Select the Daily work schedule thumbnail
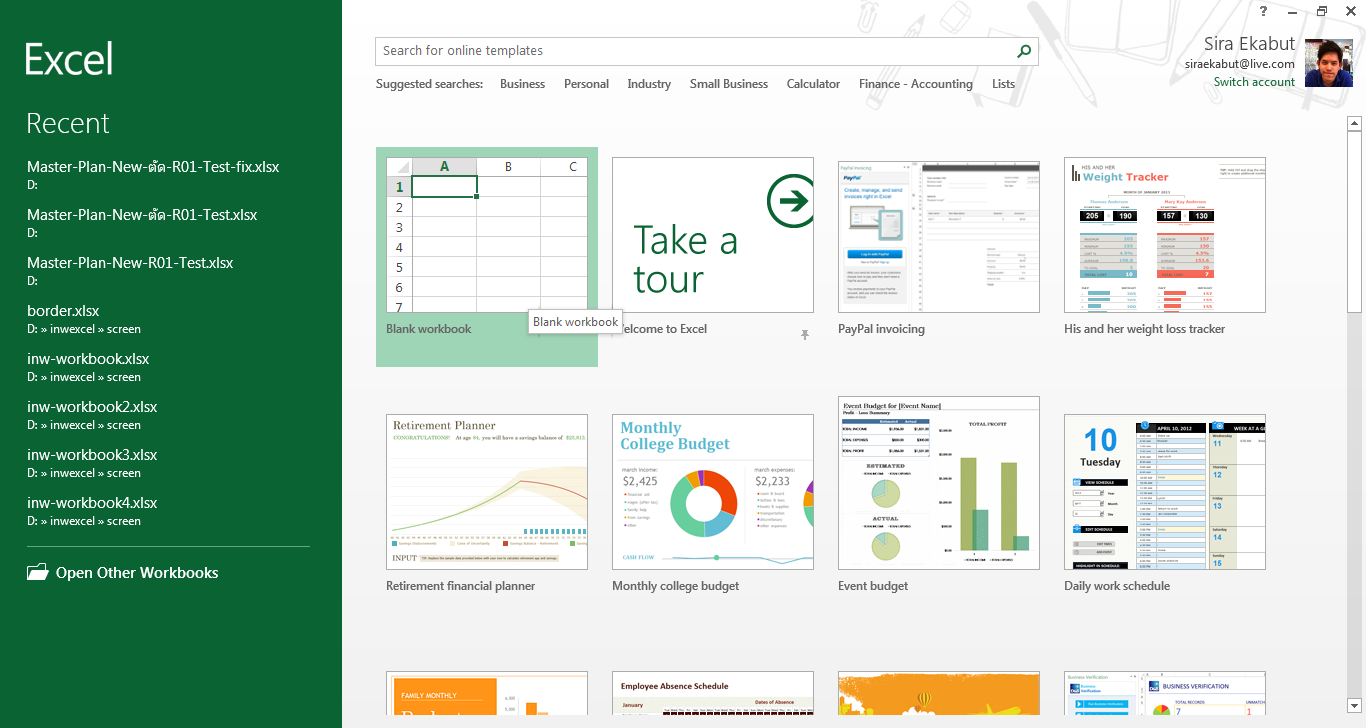 (x=1165, y=492)
